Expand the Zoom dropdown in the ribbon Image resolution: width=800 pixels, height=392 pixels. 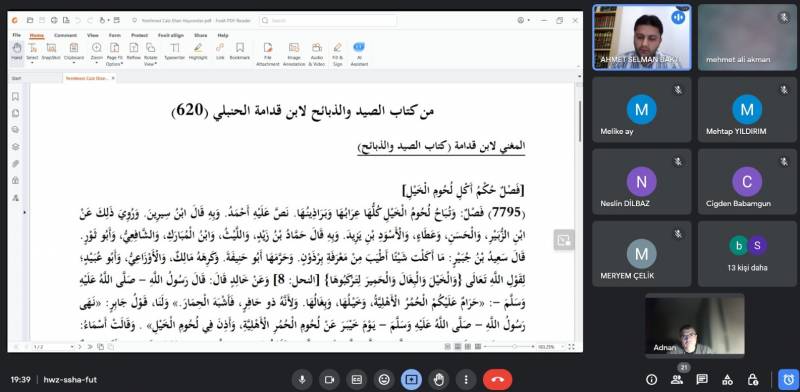click(96, 53)
